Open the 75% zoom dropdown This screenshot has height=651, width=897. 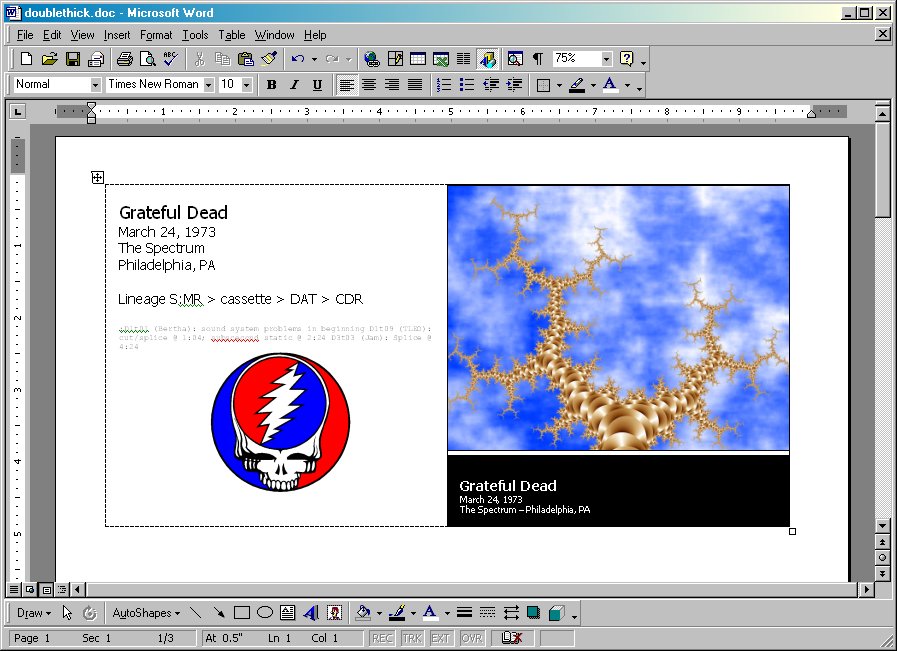(606, 58)
